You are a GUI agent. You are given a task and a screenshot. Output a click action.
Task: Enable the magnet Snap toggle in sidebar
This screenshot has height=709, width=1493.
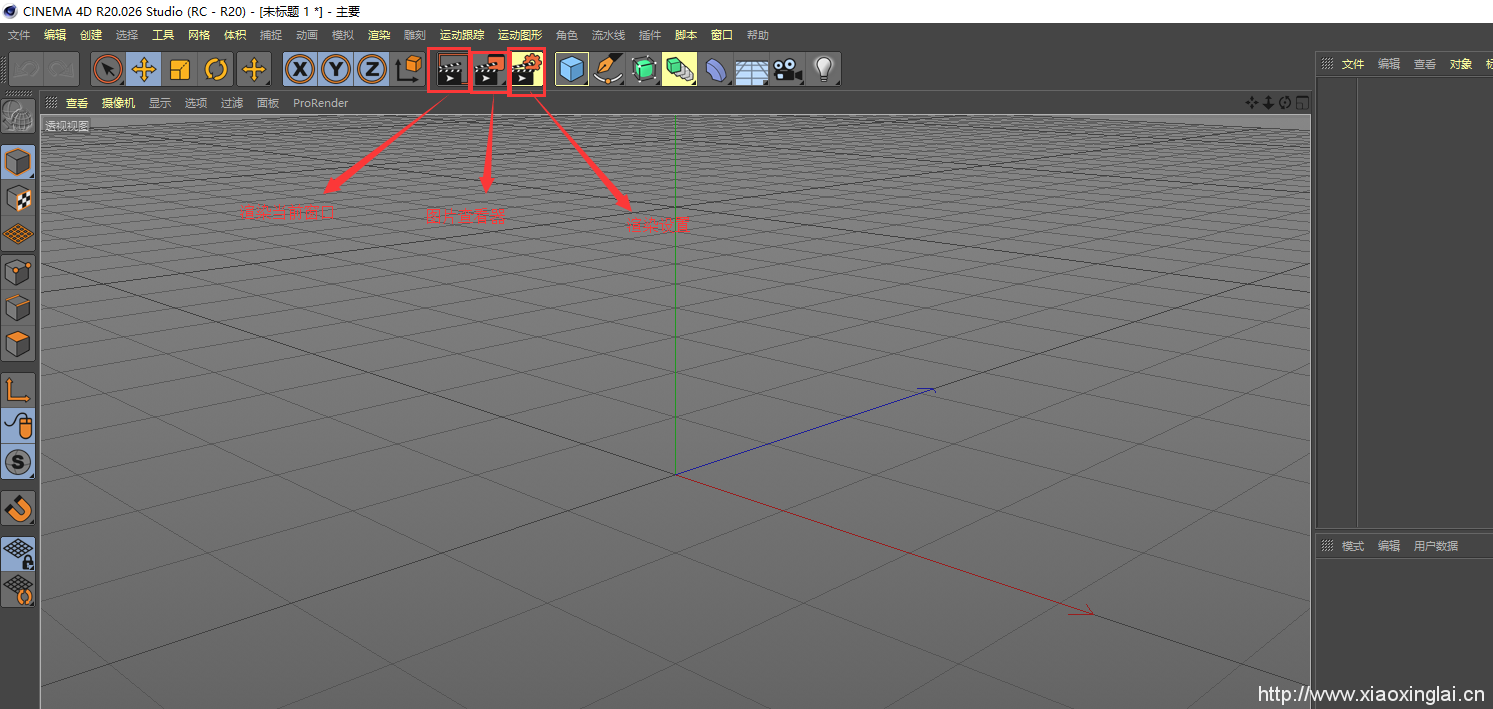(19, 508)
